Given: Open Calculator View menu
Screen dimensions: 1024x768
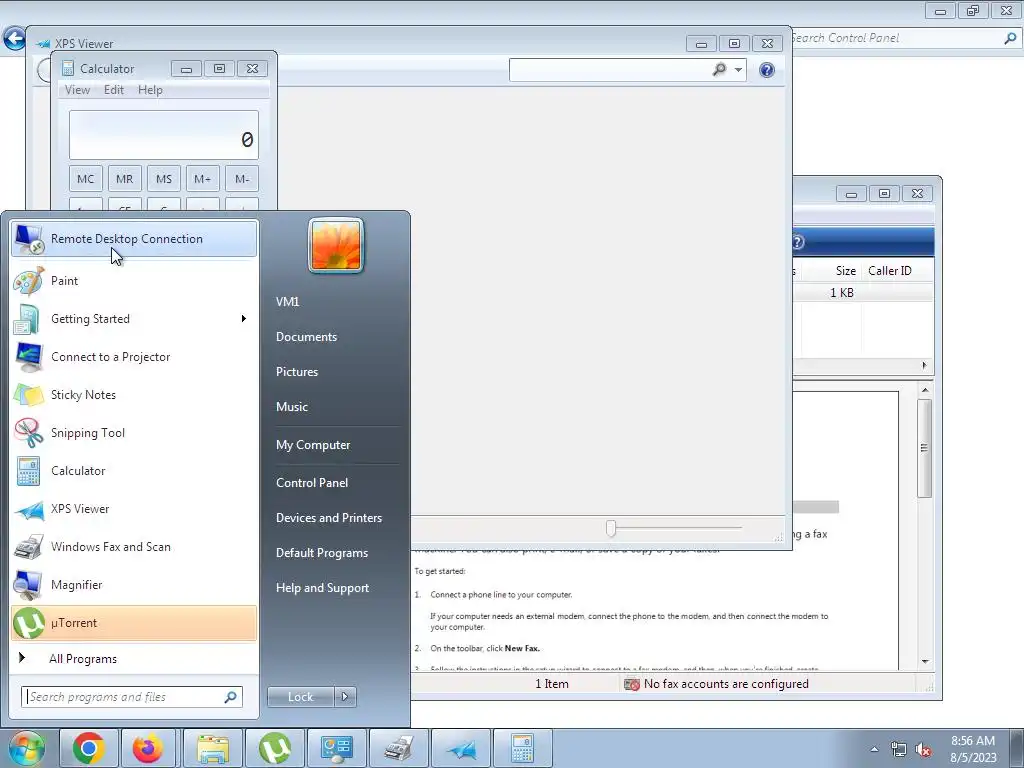Looking at the screenshot, I should click(x=77, y=90).
